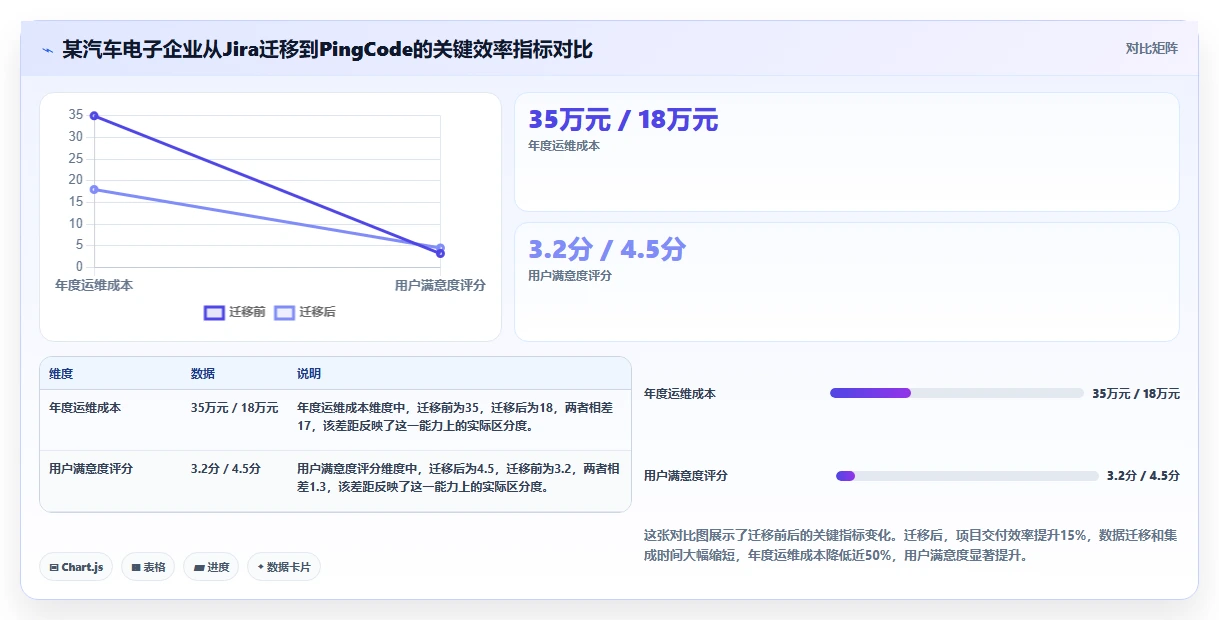Click the 数据卡片 star icon
This screenshot has height=620, width=1219.
pyautogui.click(x=260, y=567)
